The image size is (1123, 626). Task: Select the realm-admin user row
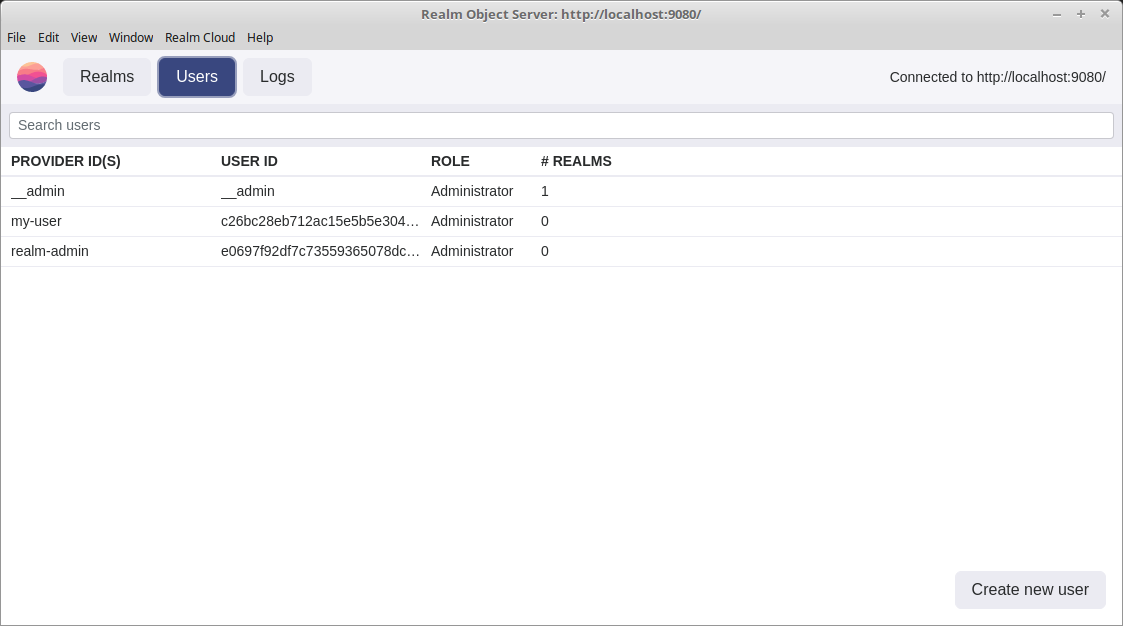click(400, 251)
